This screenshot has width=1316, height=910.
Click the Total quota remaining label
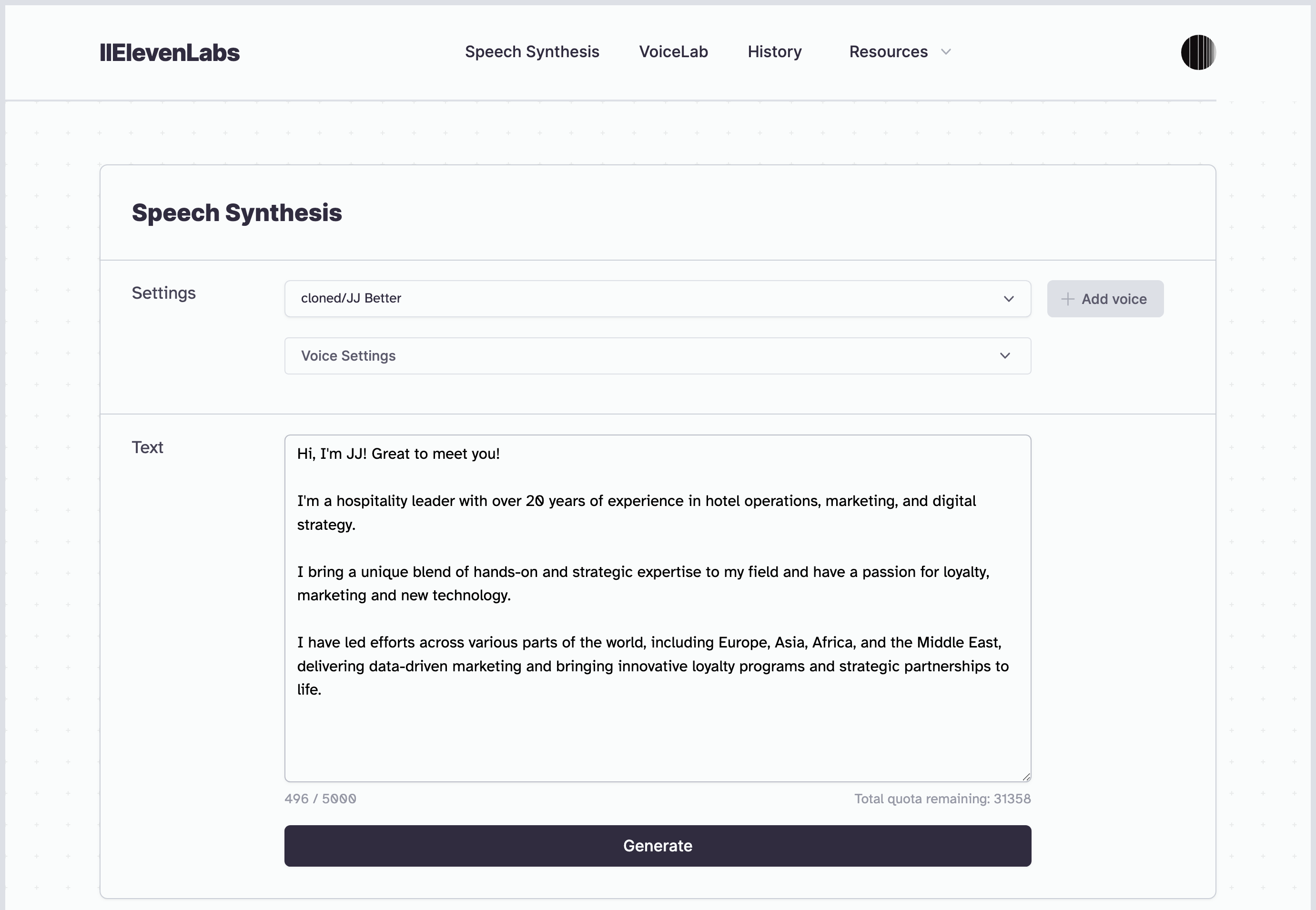coord(942,799)
